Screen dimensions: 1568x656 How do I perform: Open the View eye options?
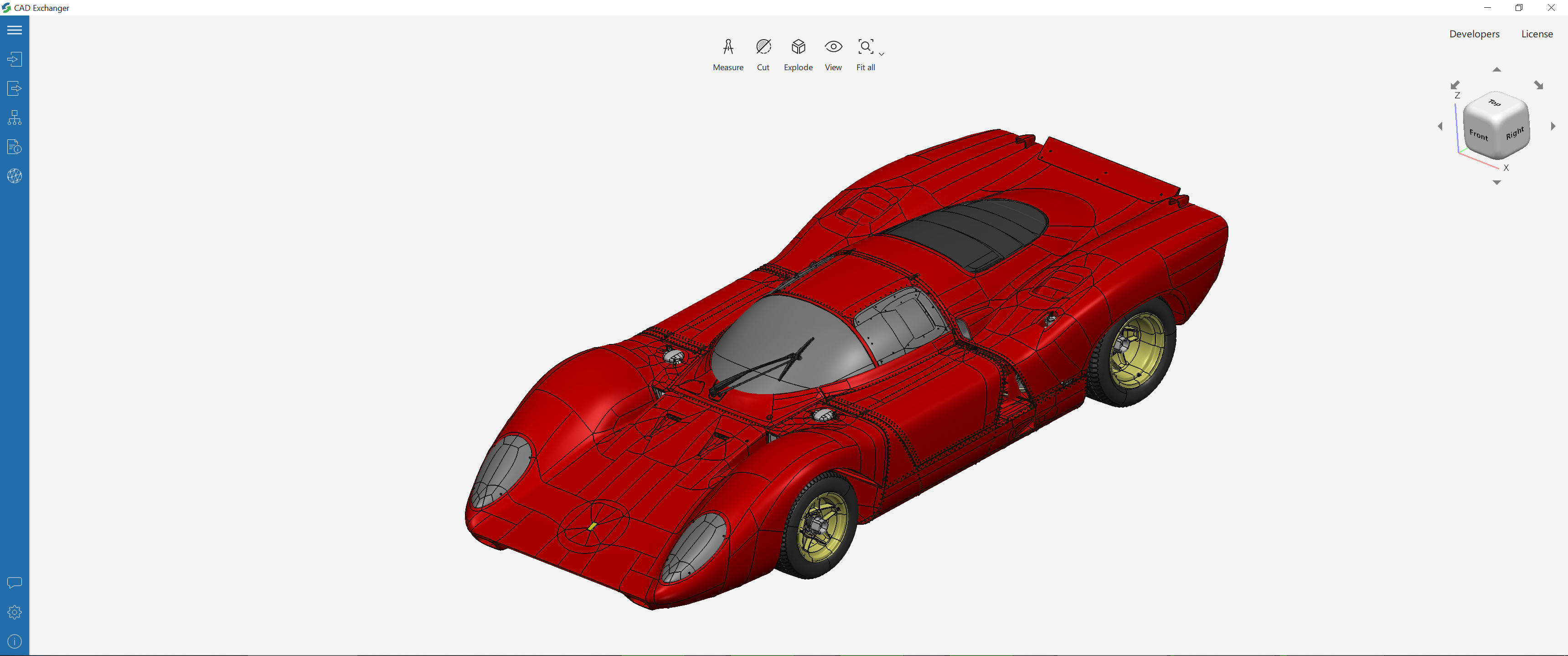(833, 54)
